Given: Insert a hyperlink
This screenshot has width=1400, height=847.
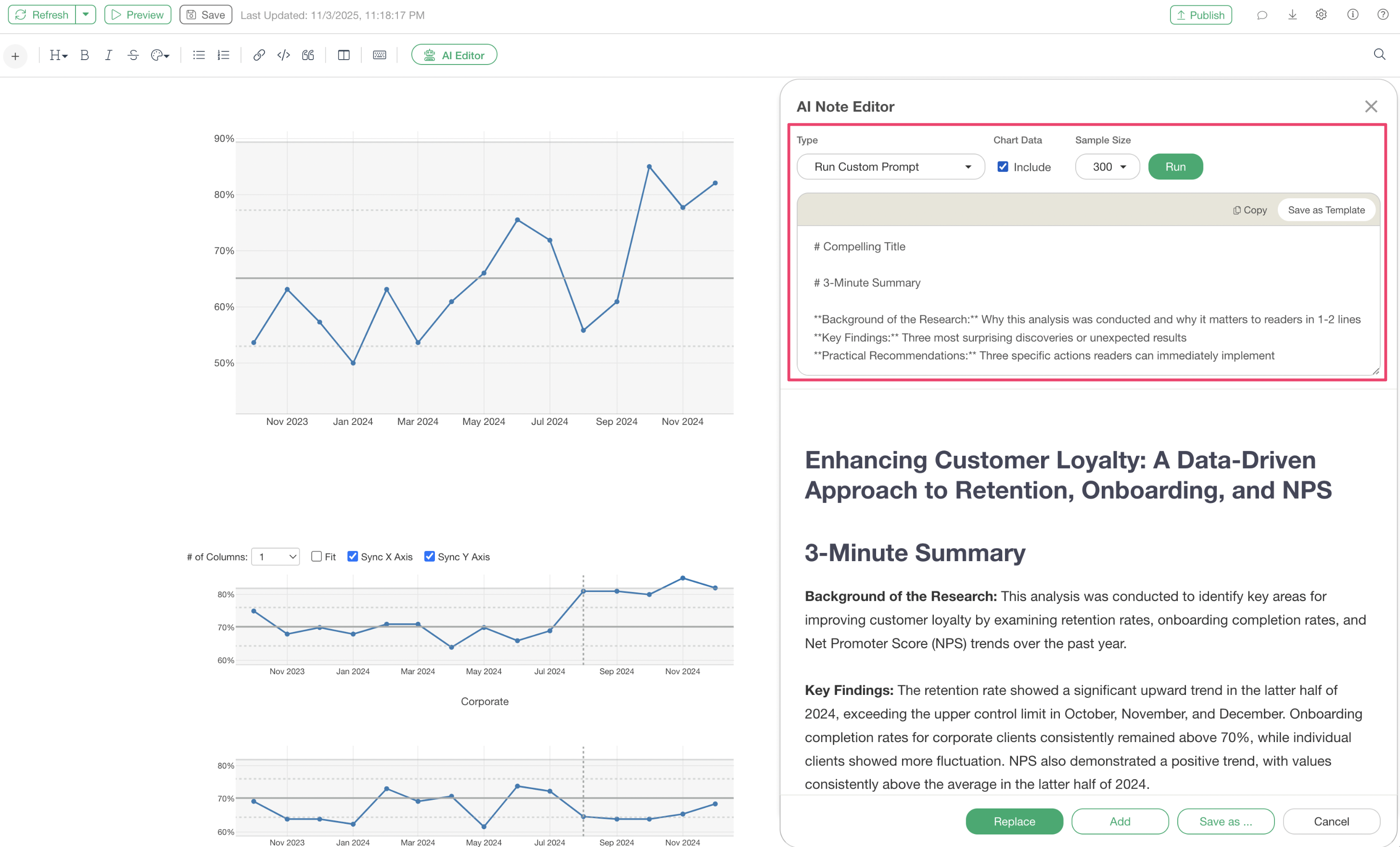Looking at the screenshot, I should [x=259, y=55].
